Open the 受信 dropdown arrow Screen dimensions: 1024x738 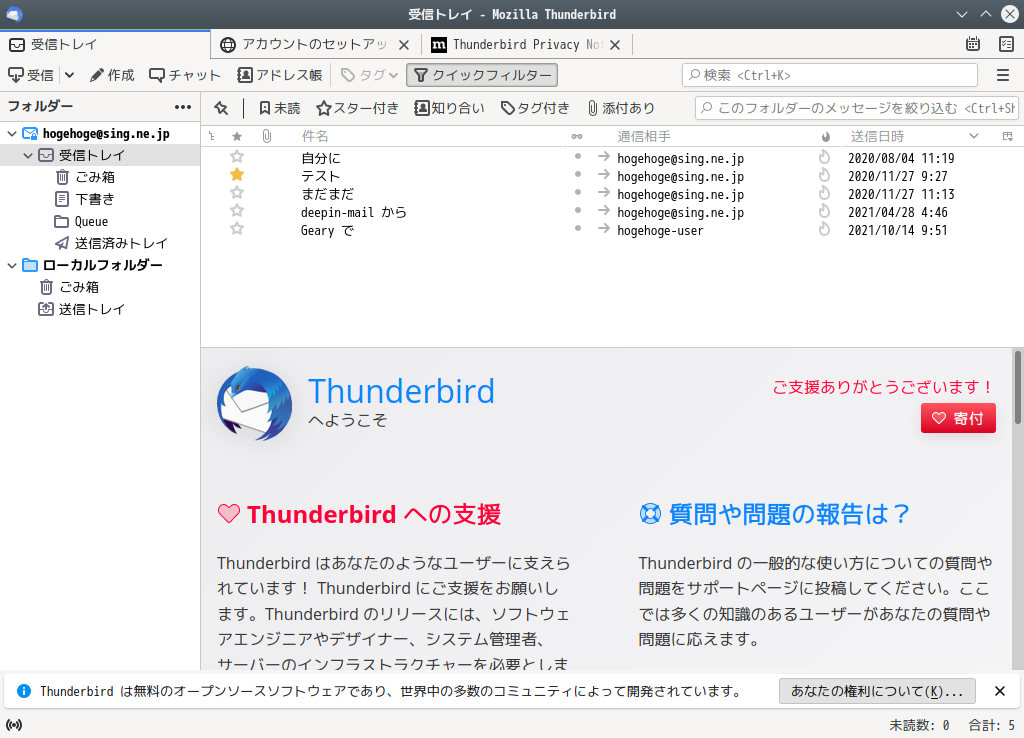coord(69,75)
